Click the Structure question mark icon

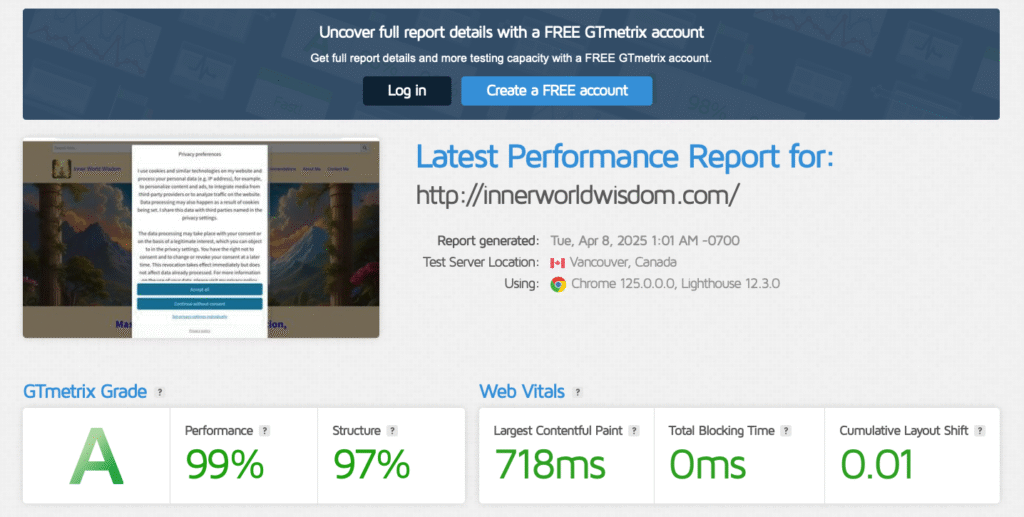392,431
